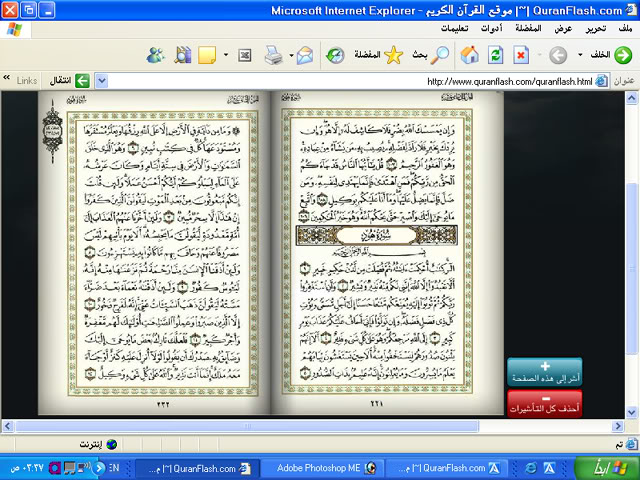Click the History clock icon

tap(335, 55)
